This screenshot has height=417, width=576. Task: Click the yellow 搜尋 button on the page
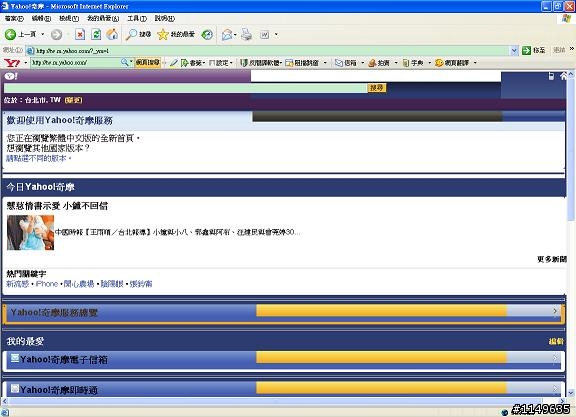[x=377, y=88]
